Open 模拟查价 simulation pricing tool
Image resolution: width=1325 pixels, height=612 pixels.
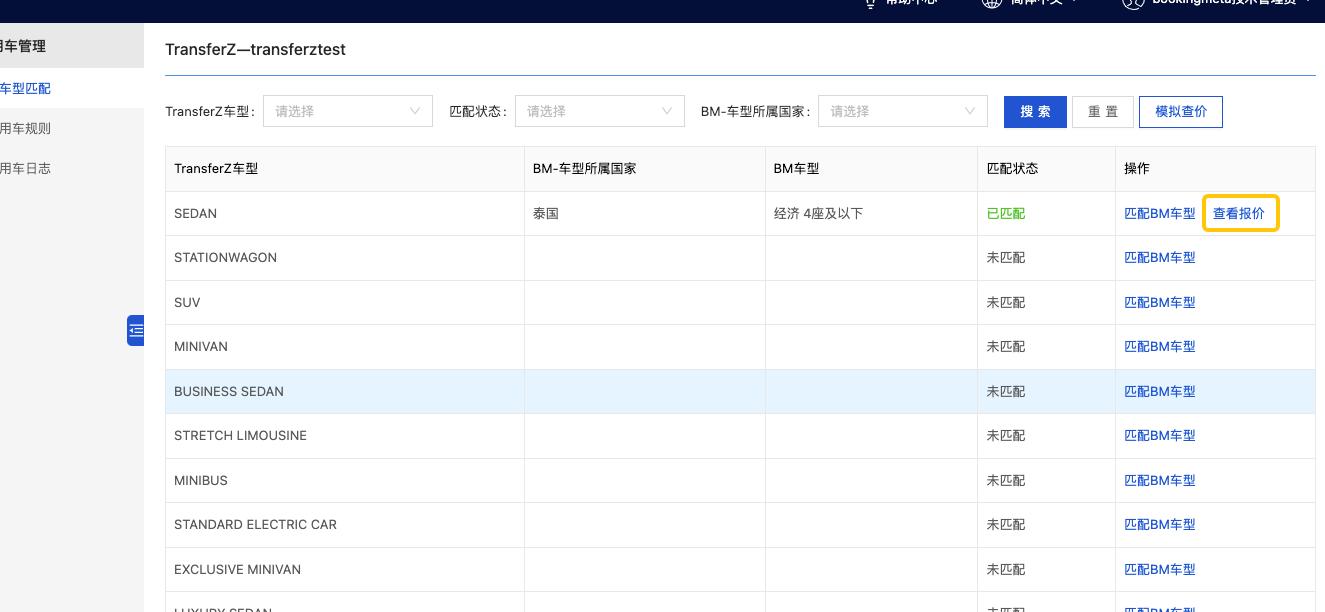click(x=1180, y=111)
